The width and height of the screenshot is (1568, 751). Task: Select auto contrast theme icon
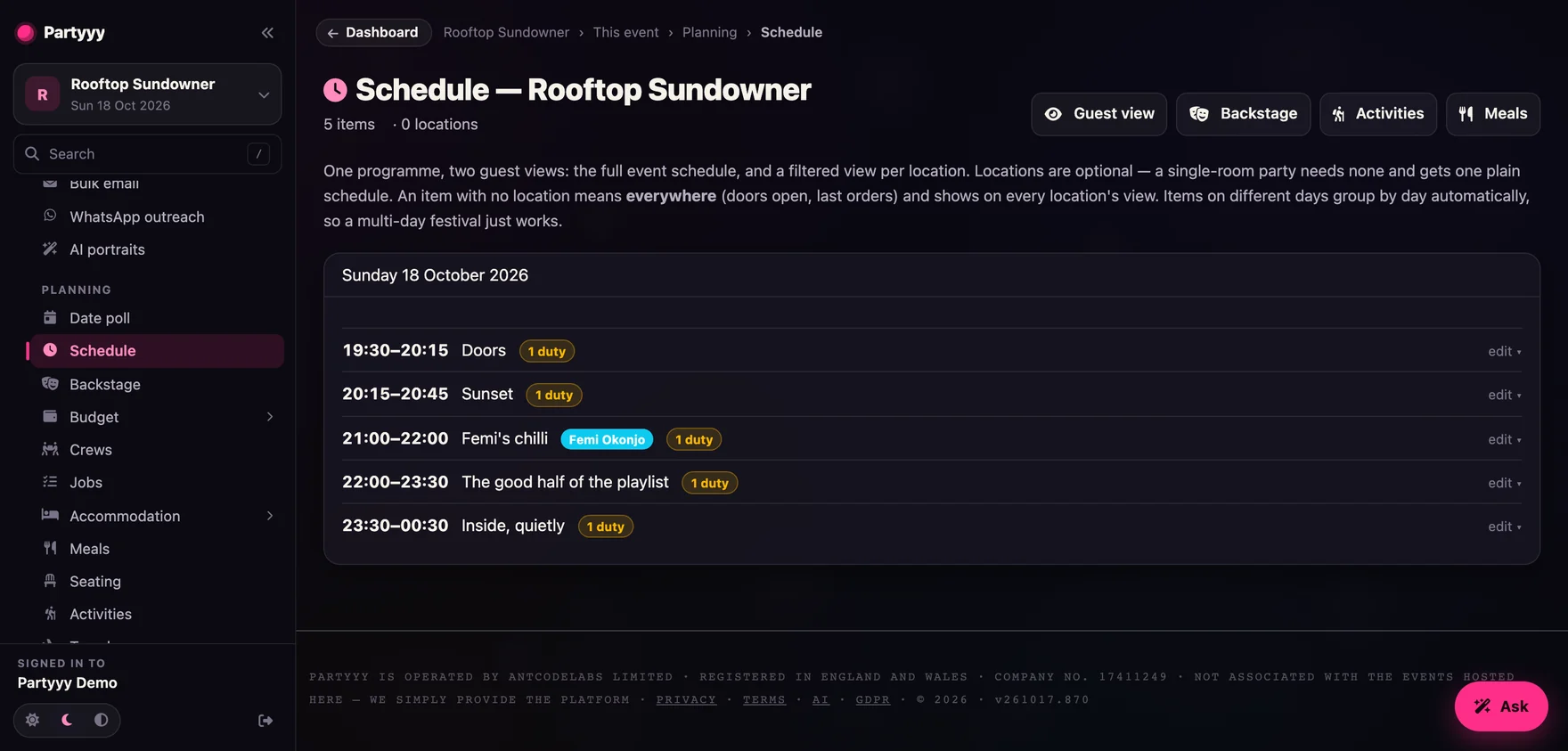pos(102,720)
